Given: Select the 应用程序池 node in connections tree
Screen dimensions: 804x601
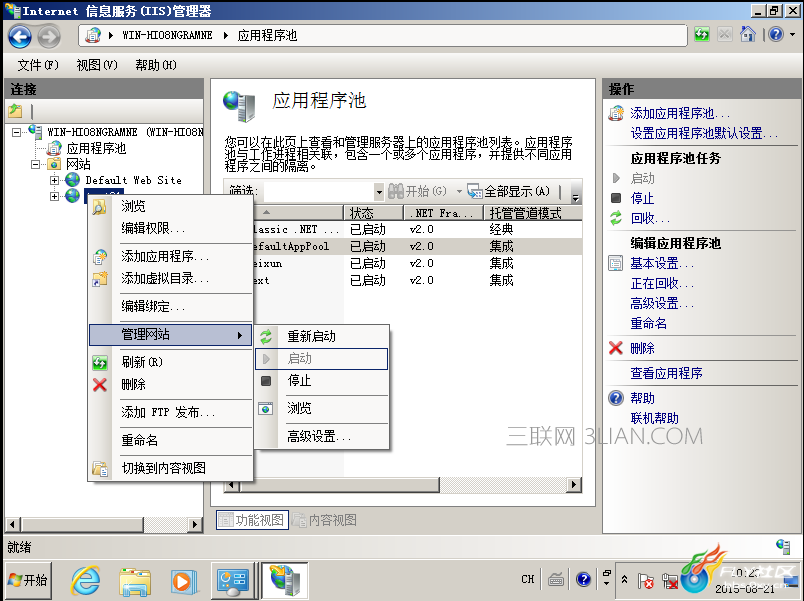Looking at the screenshot, I should pos(96,148).
